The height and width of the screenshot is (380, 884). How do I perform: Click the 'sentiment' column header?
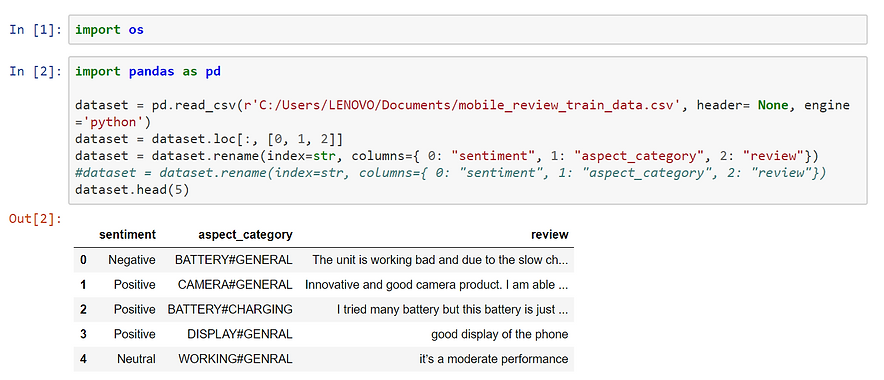[127, 235]
